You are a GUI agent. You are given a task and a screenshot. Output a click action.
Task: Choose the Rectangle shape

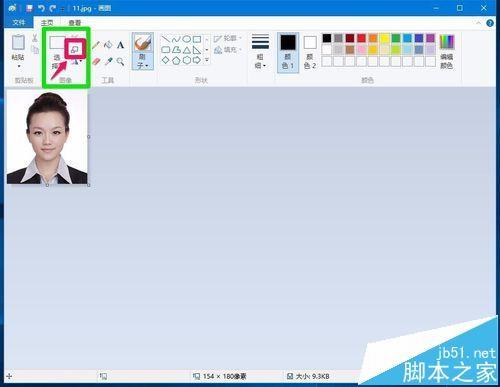click(197, 39)
